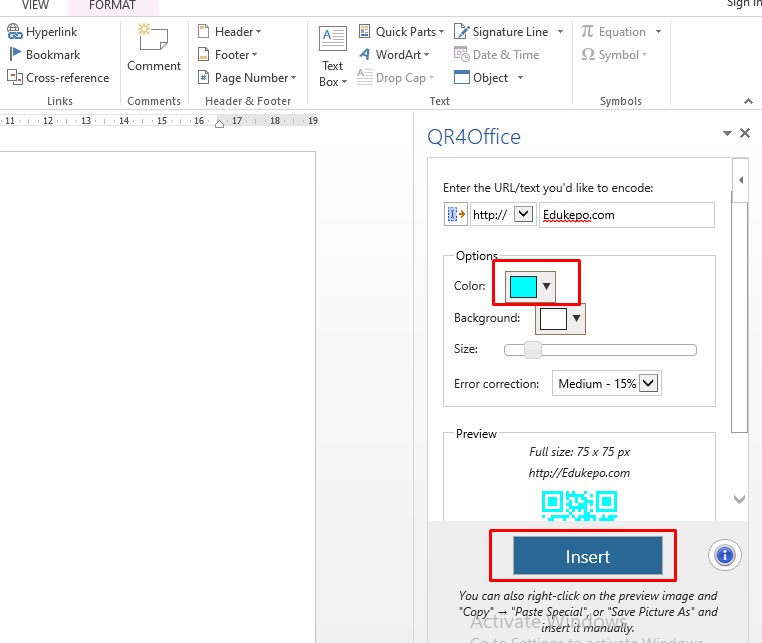The width and height of the screenshot is (762, 643).
Task: Click the URL text input field
Action: (x=626, y=215)
